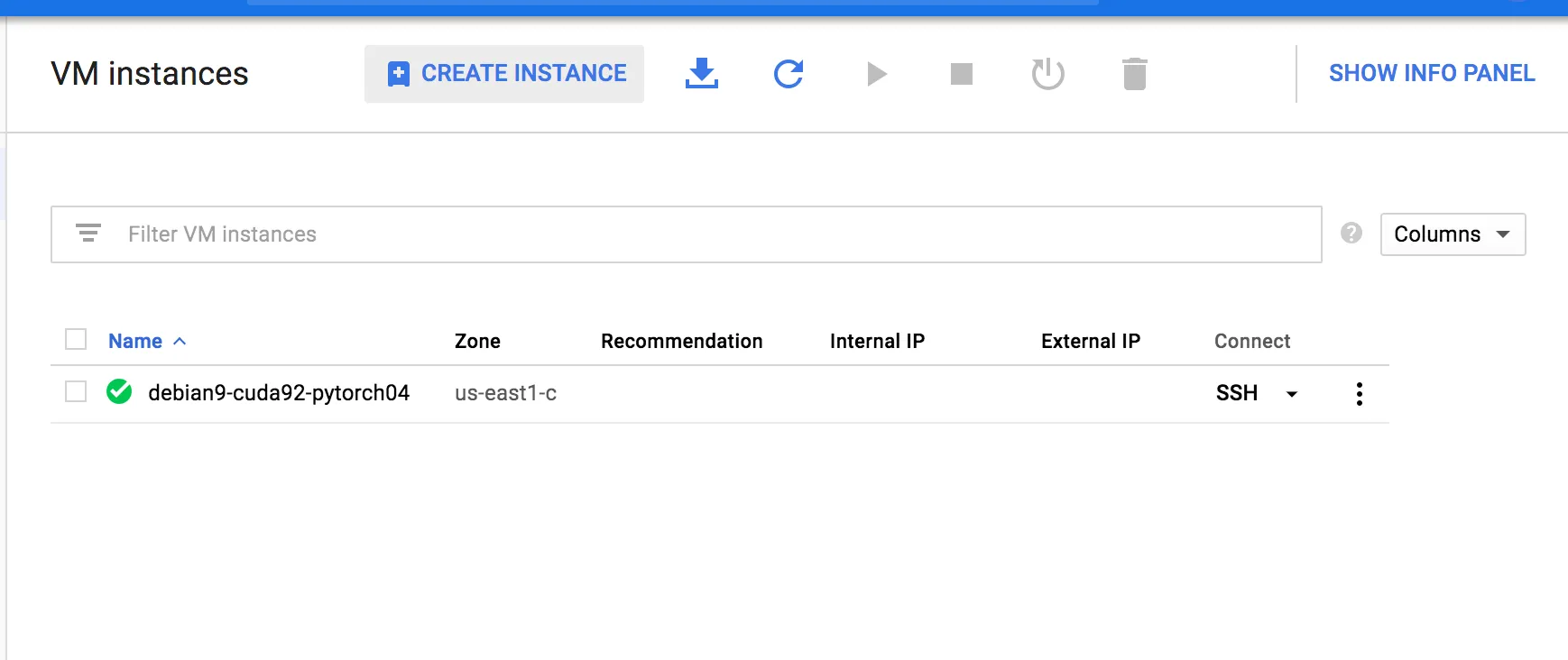Click the Zone column header
Image resolution: width=1568 pixels, height=660 pixels.
point(477,341)
